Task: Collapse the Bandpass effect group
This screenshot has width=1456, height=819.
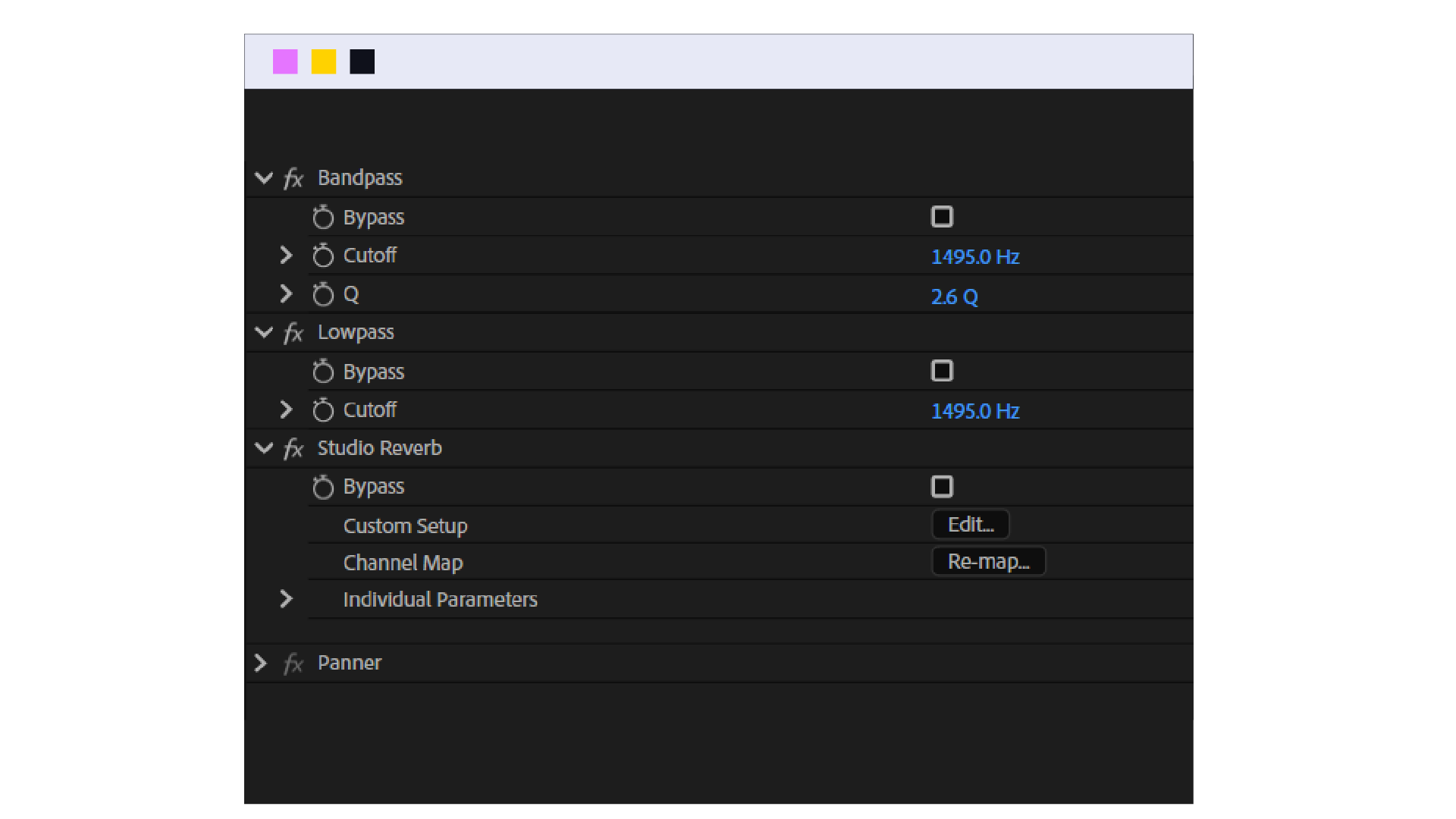Action: (264, 178)
